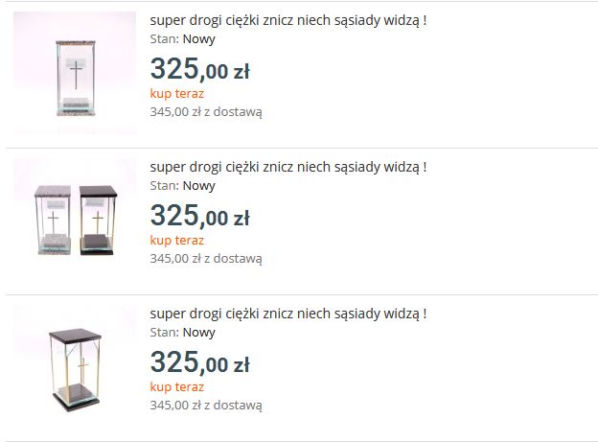Click '345,00 zł z dostawą' in the third listing
598x442 pixels.
[x=206, y=405]
